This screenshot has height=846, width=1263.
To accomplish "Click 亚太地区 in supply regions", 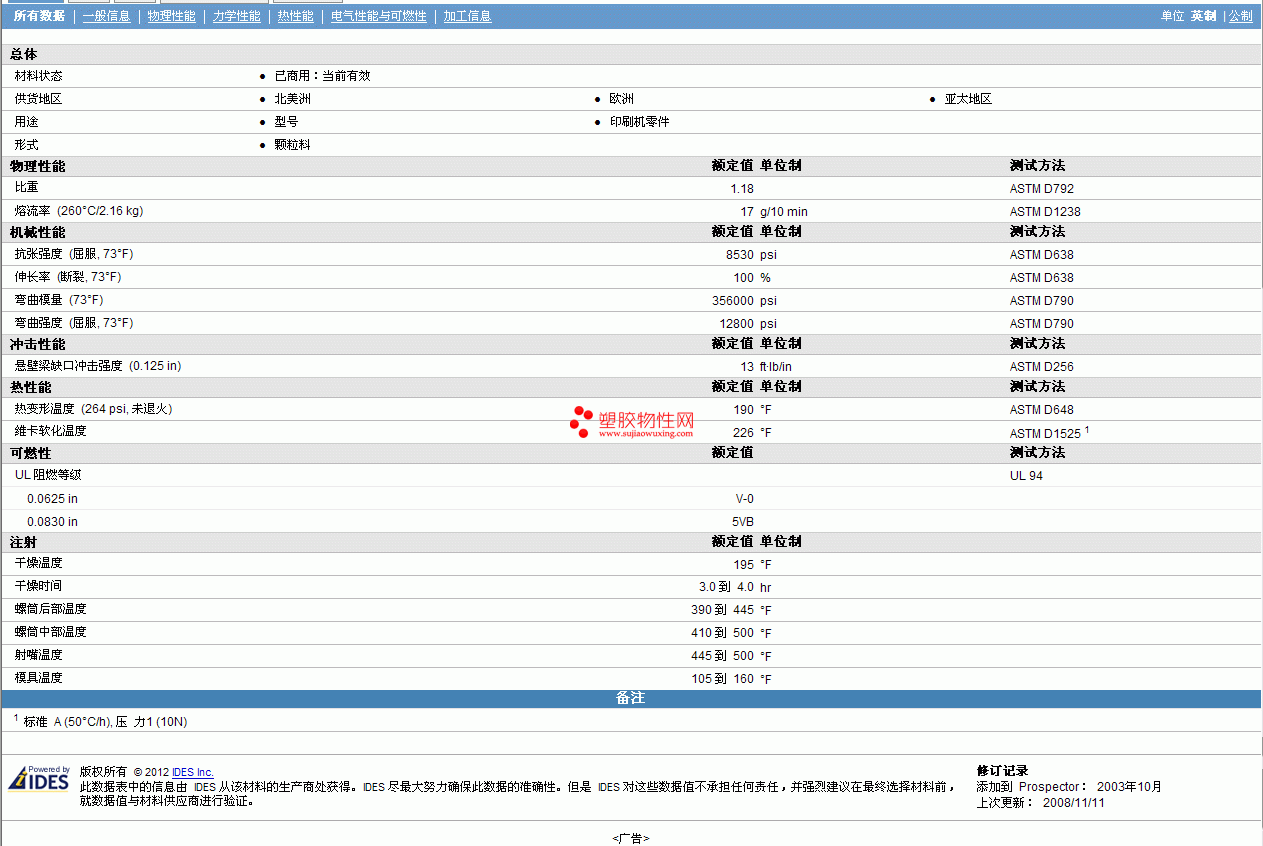I will [968, 99].
